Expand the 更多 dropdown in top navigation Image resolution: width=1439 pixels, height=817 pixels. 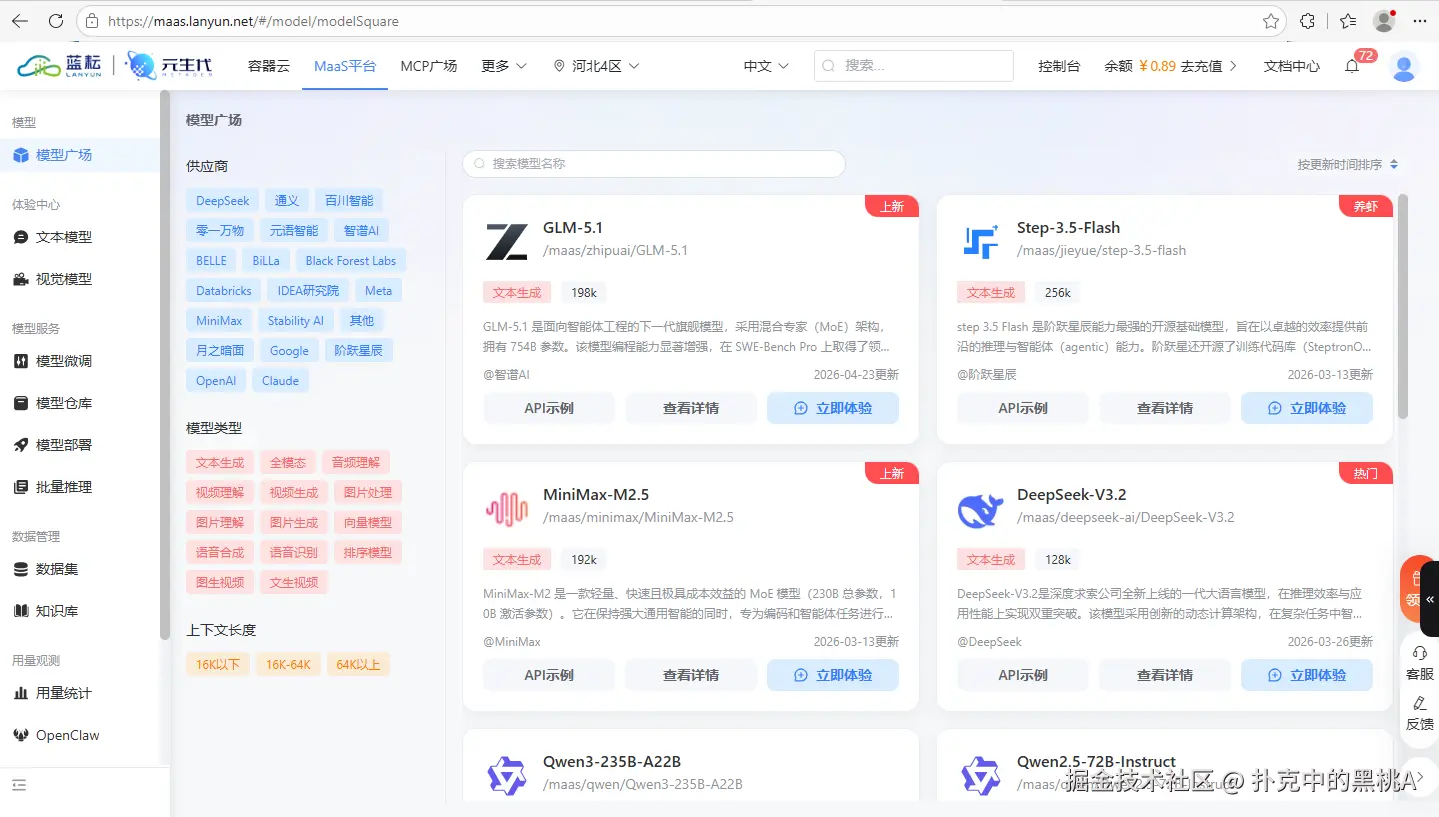tap(503, 66)
